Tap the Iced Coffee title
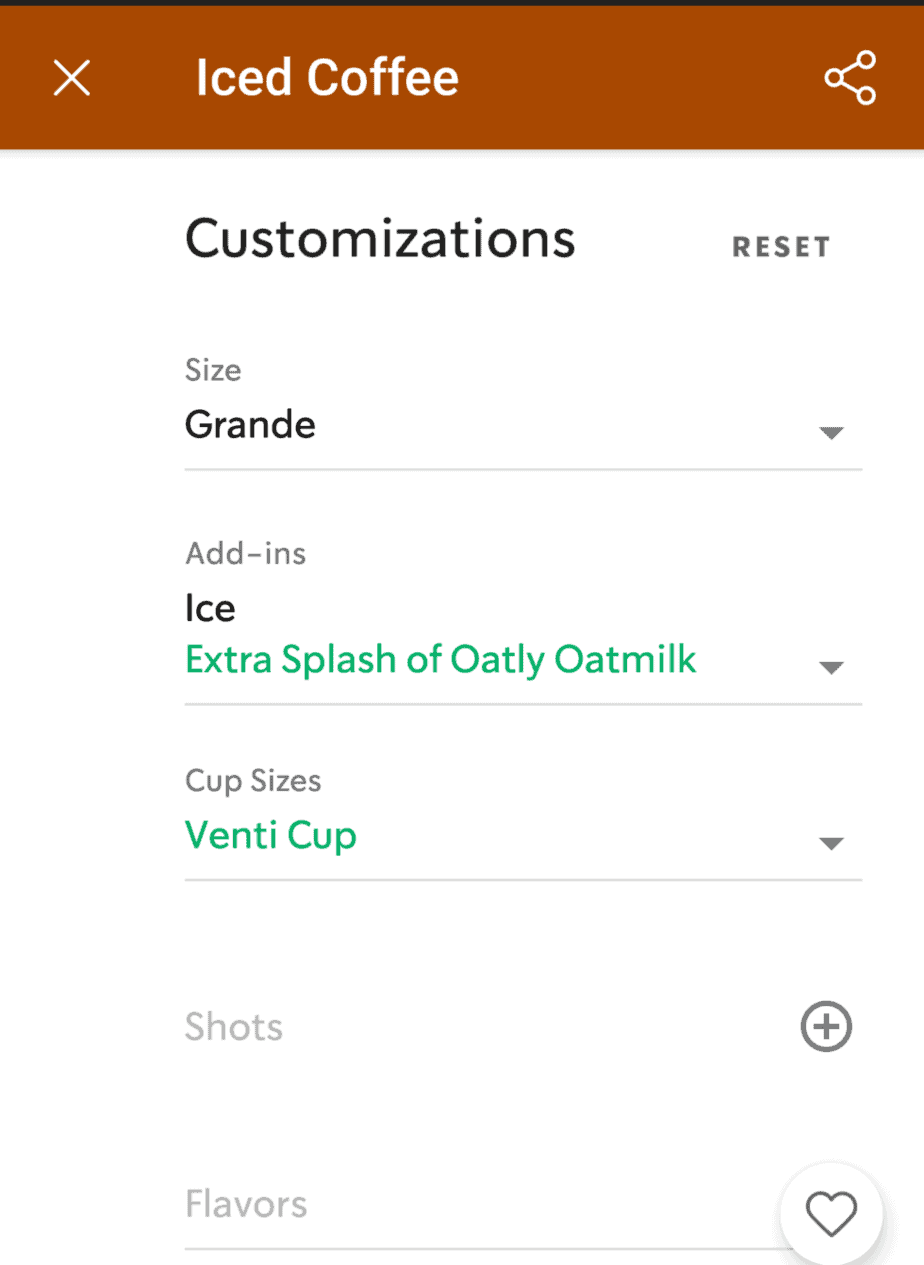This screenshot has height=1265, width=924. click(x=327, y=78)
